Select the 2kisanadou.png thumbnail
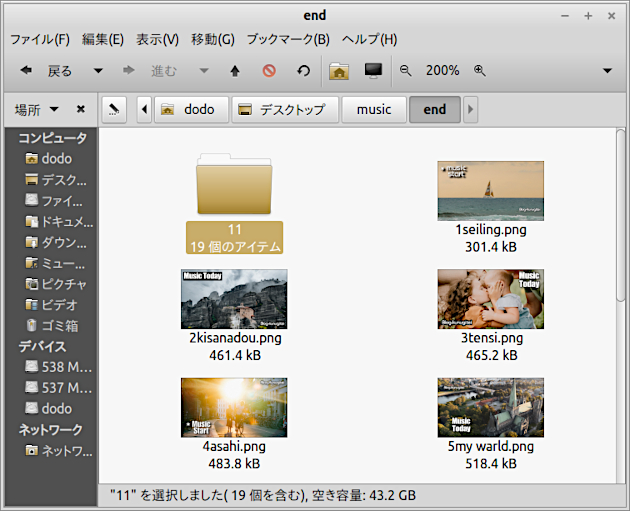Image resolution: width=630 pixels, height=511 pixels. (x=234, y=299)
